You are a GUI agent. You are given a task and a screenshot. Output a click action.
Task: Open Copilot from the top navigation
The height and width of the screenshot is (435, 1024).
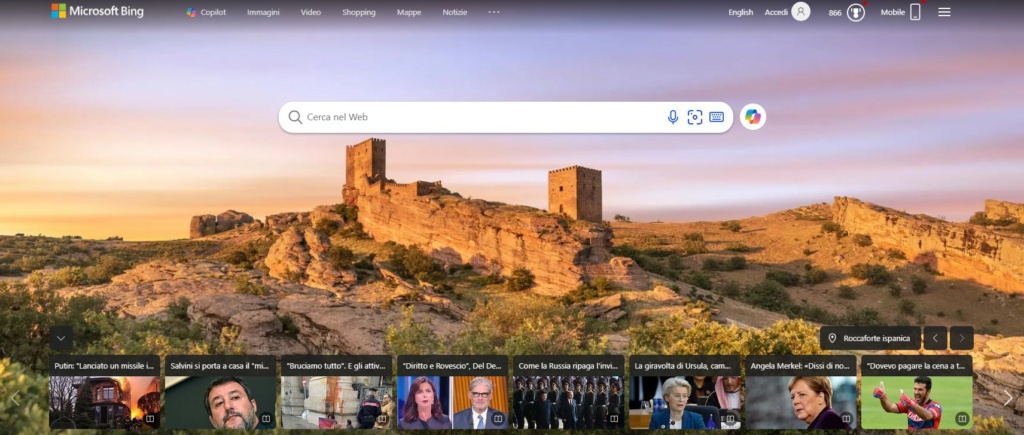click(x=206, y=12)
